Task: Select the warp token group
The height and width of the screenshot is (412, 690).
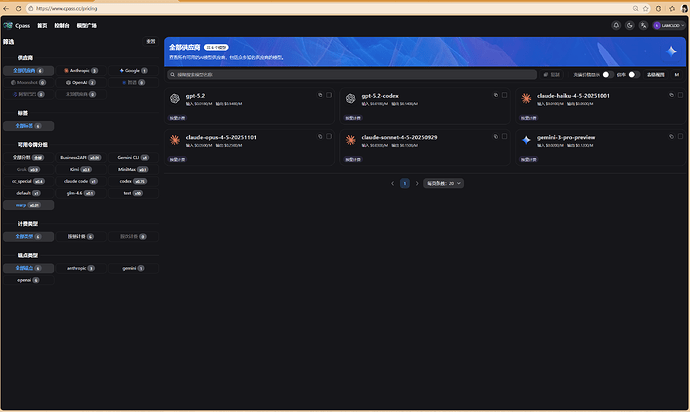Action: coord(29,205)
